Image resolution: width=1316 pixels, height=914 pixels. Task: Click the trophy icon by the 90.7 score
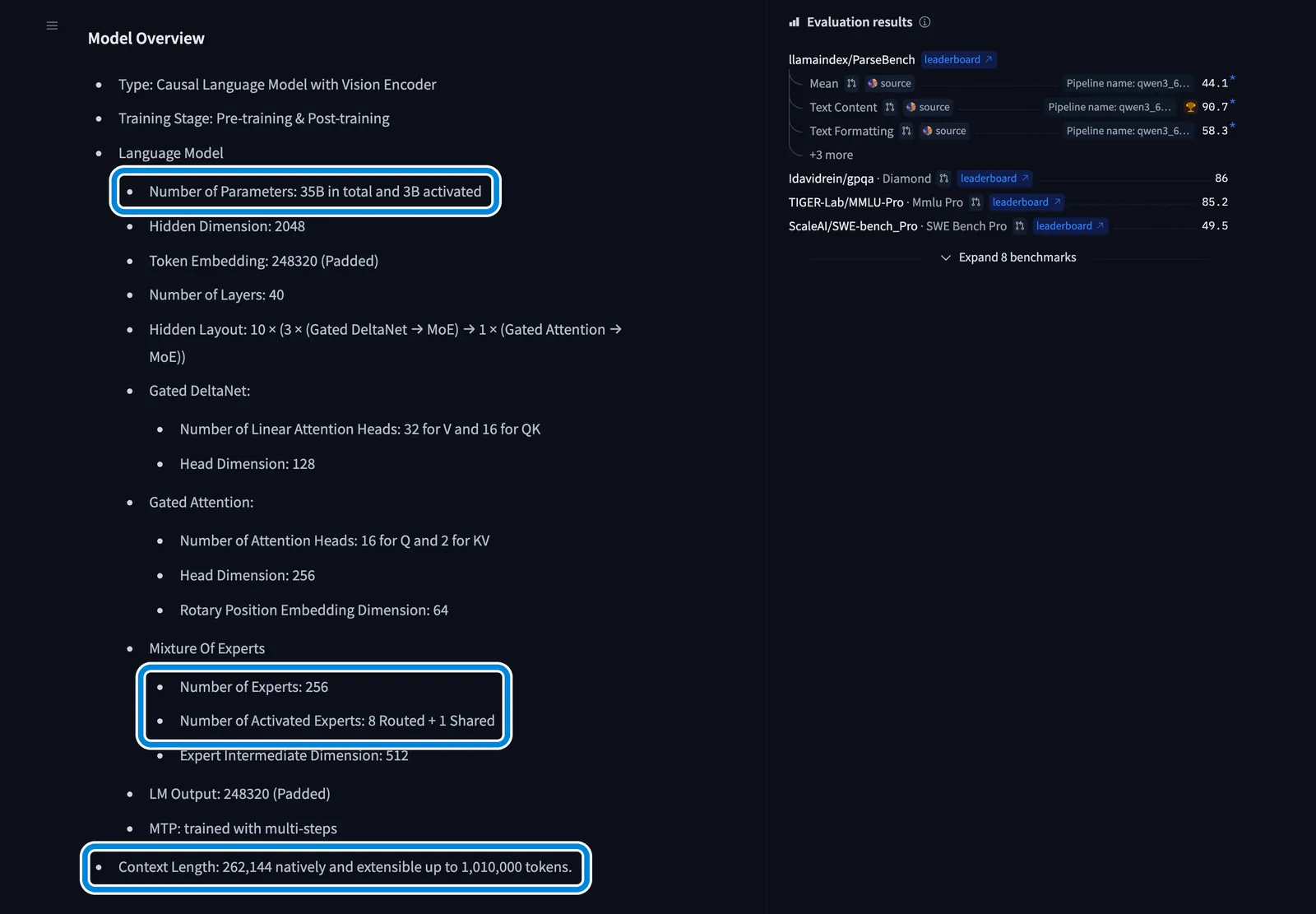1190,107
